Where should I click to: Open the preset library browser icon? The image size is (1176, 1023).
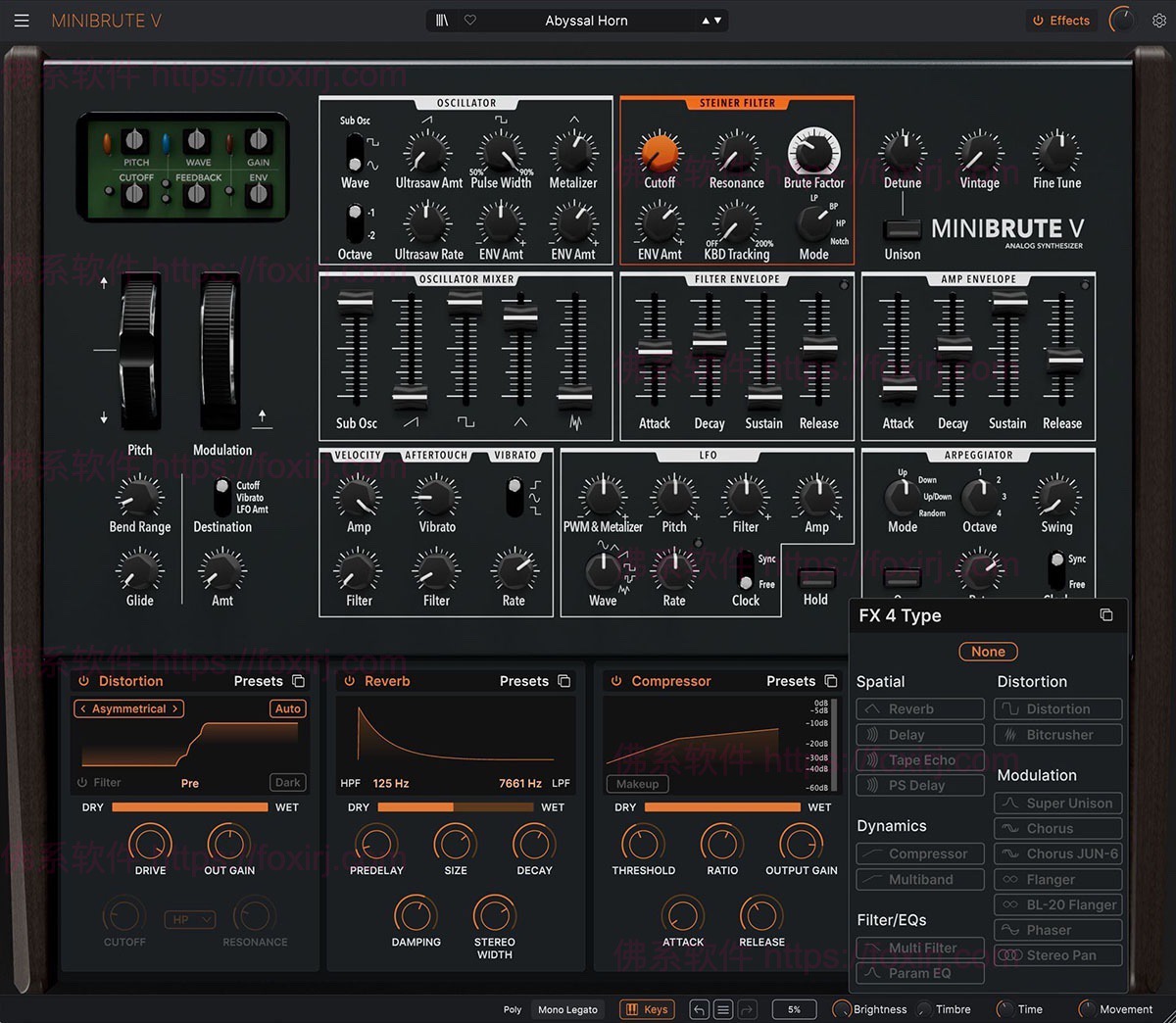pos(442,20)
